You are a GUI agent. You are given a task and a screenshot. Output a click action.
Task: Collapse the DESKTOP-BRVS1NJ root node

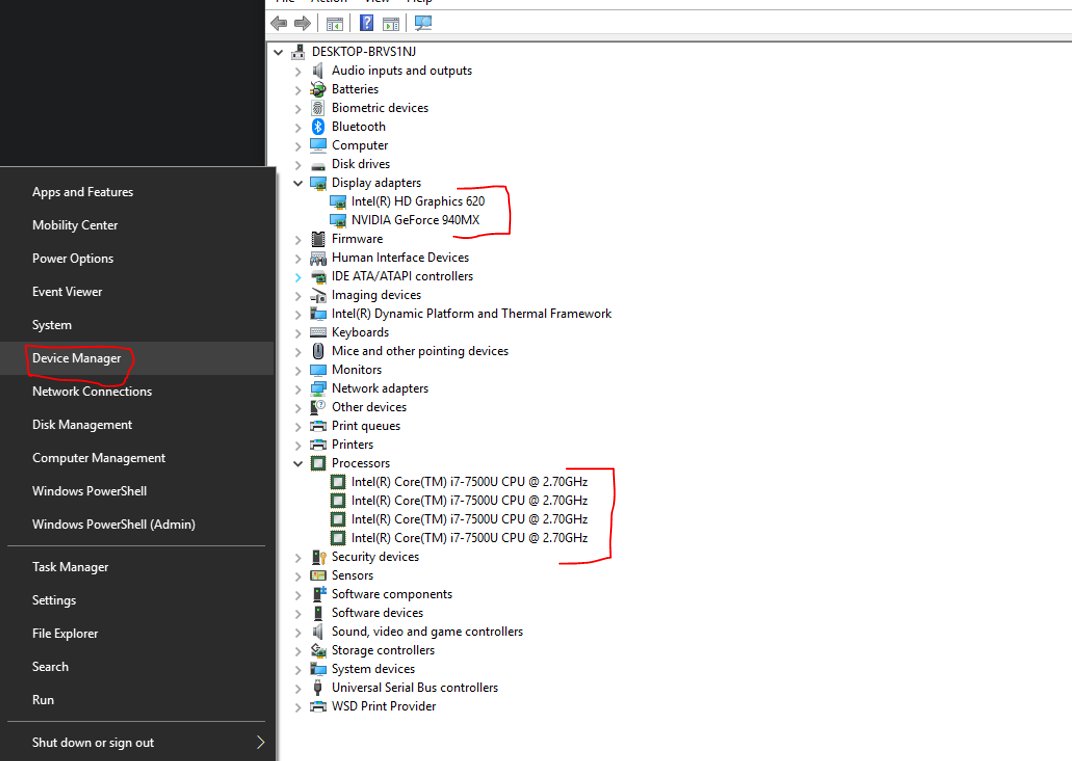click(x=278, y=52)
